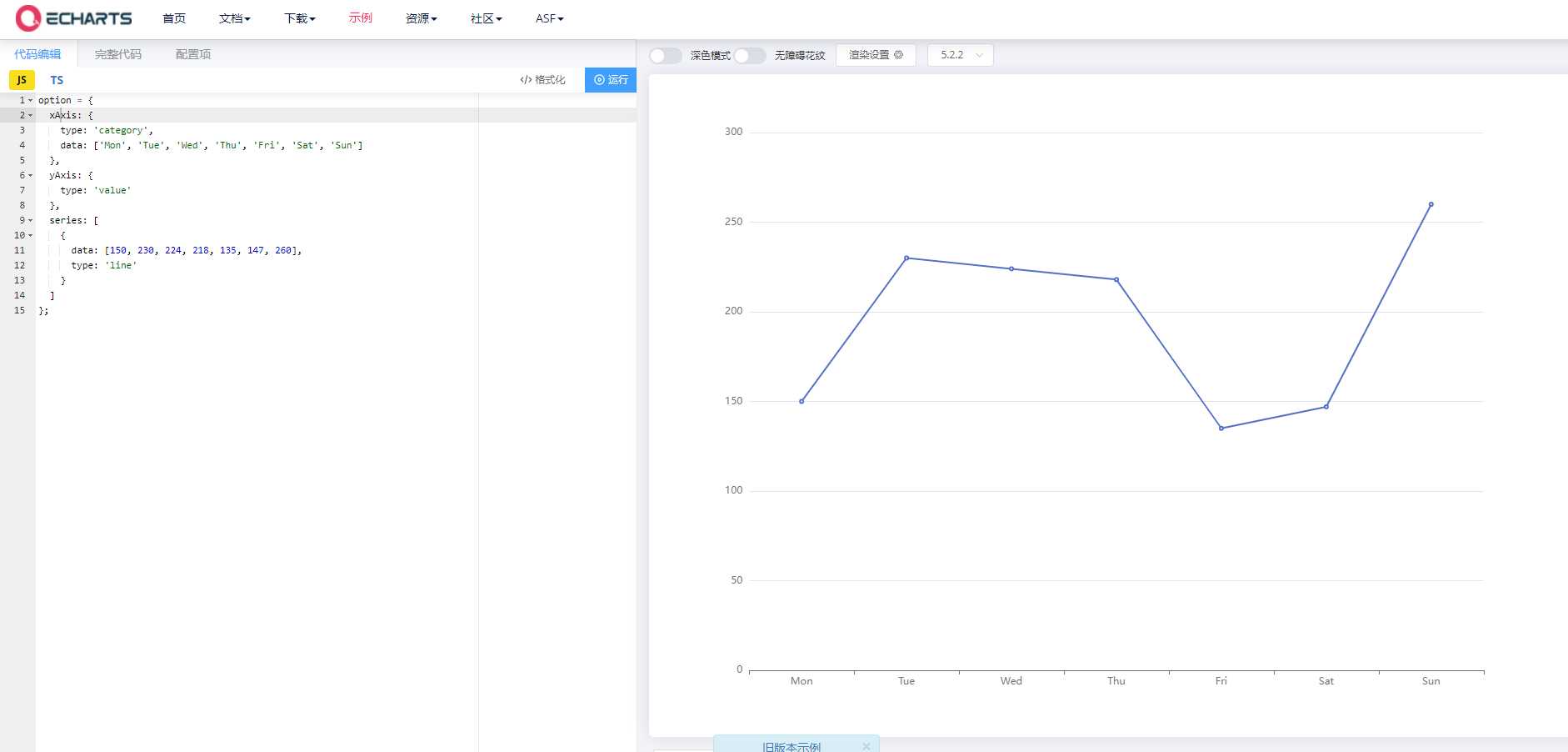Click the Tue data point marker
1568x752 pixels.
coord(906,258)
